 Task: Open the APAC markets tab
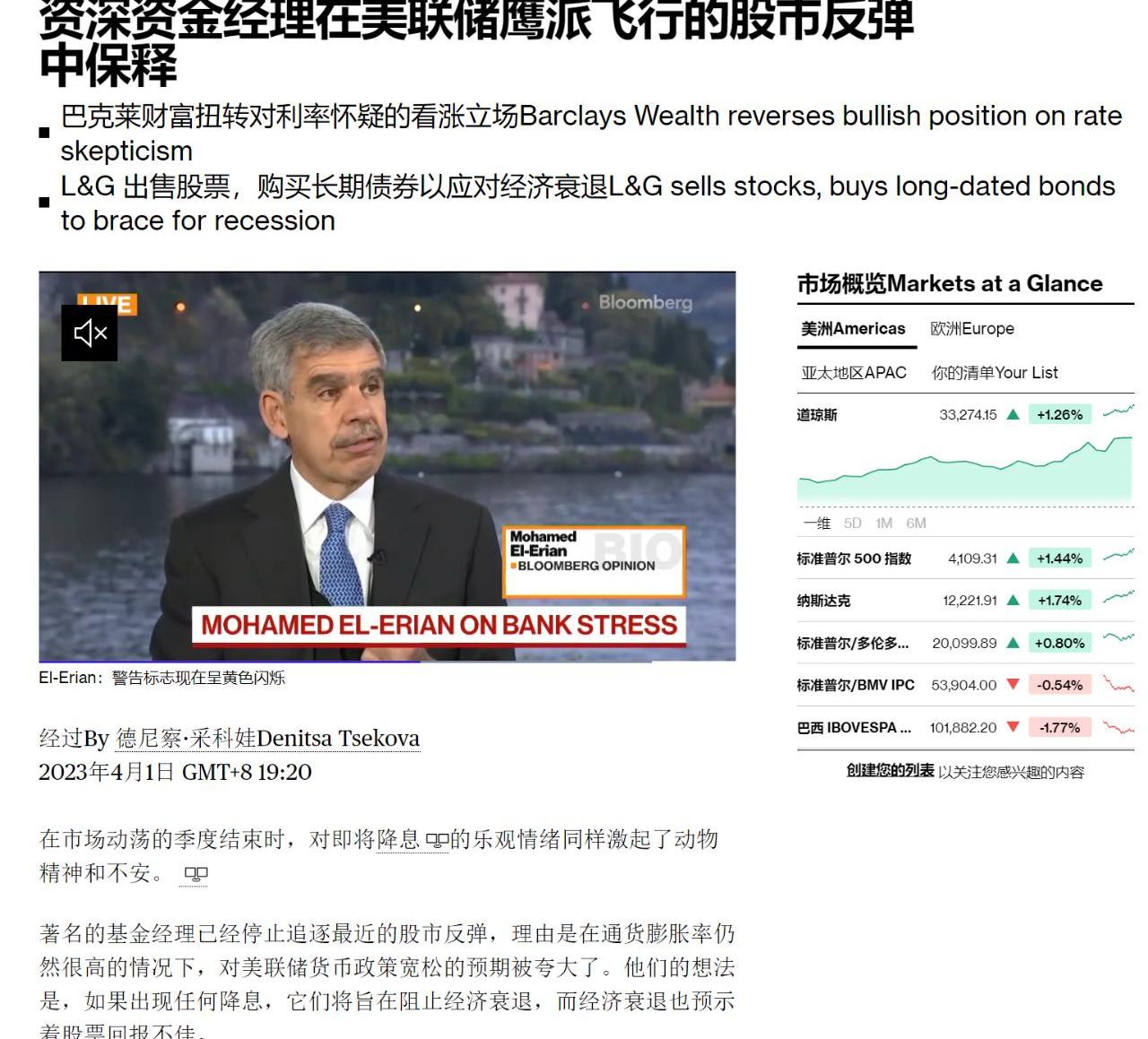coord(854,373)
